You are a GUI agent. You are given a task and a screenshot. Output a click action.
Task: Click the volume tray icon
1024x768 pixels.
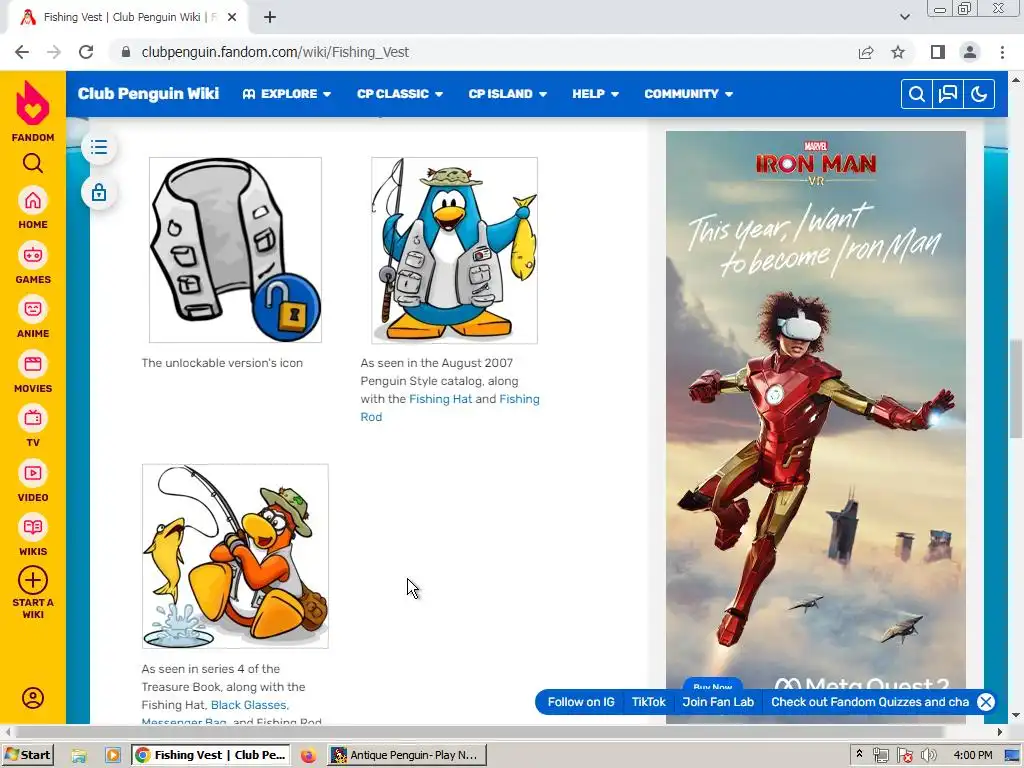point(929,756)
